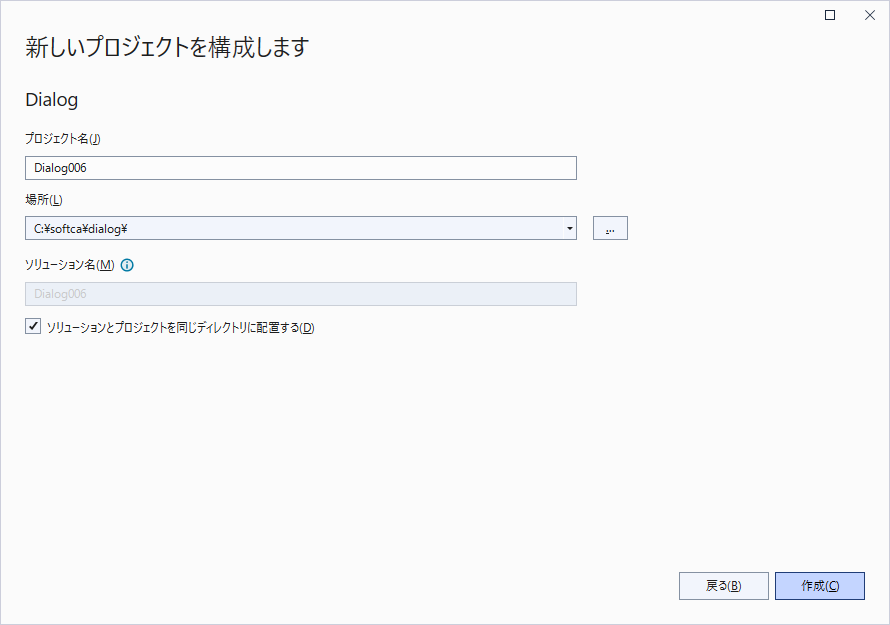This screenshot has height=625, width=890.
Task: Click the checkmark in the directory option box
Action: pos(33,327)
